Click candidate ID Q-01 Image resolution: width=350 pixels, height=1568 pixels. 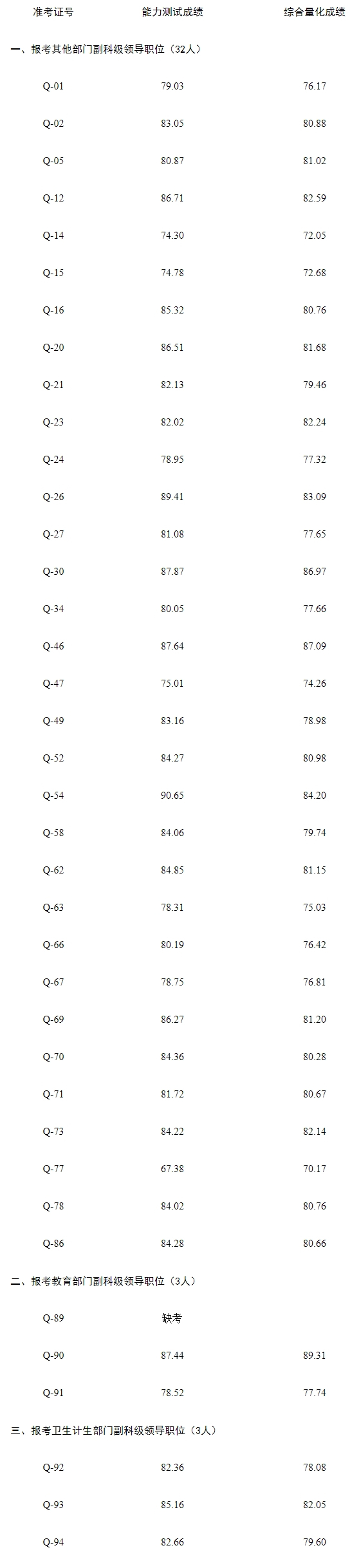tap(53, 86)
